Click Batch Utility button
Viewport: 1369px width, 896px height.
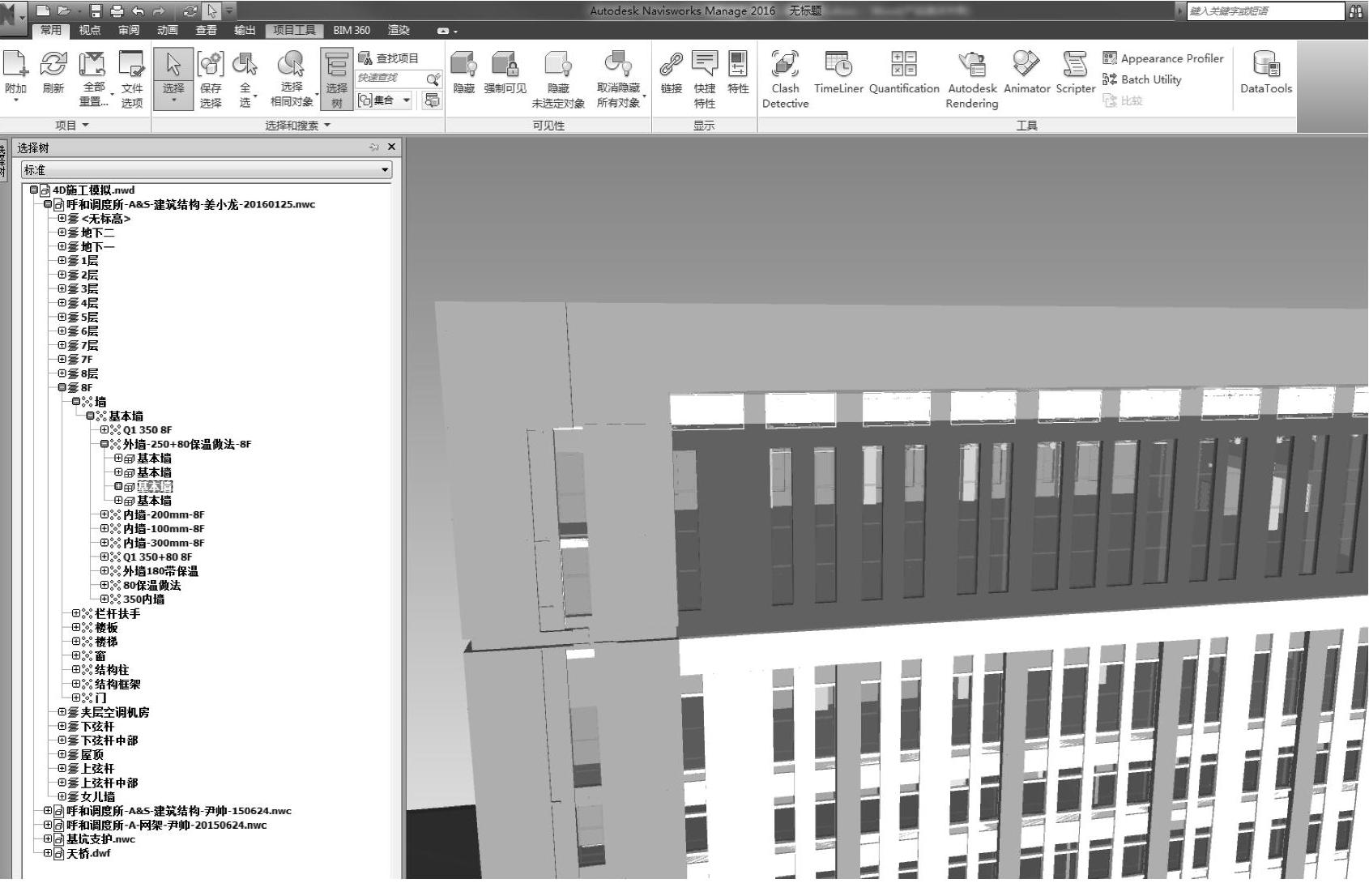pos(1142,79)
